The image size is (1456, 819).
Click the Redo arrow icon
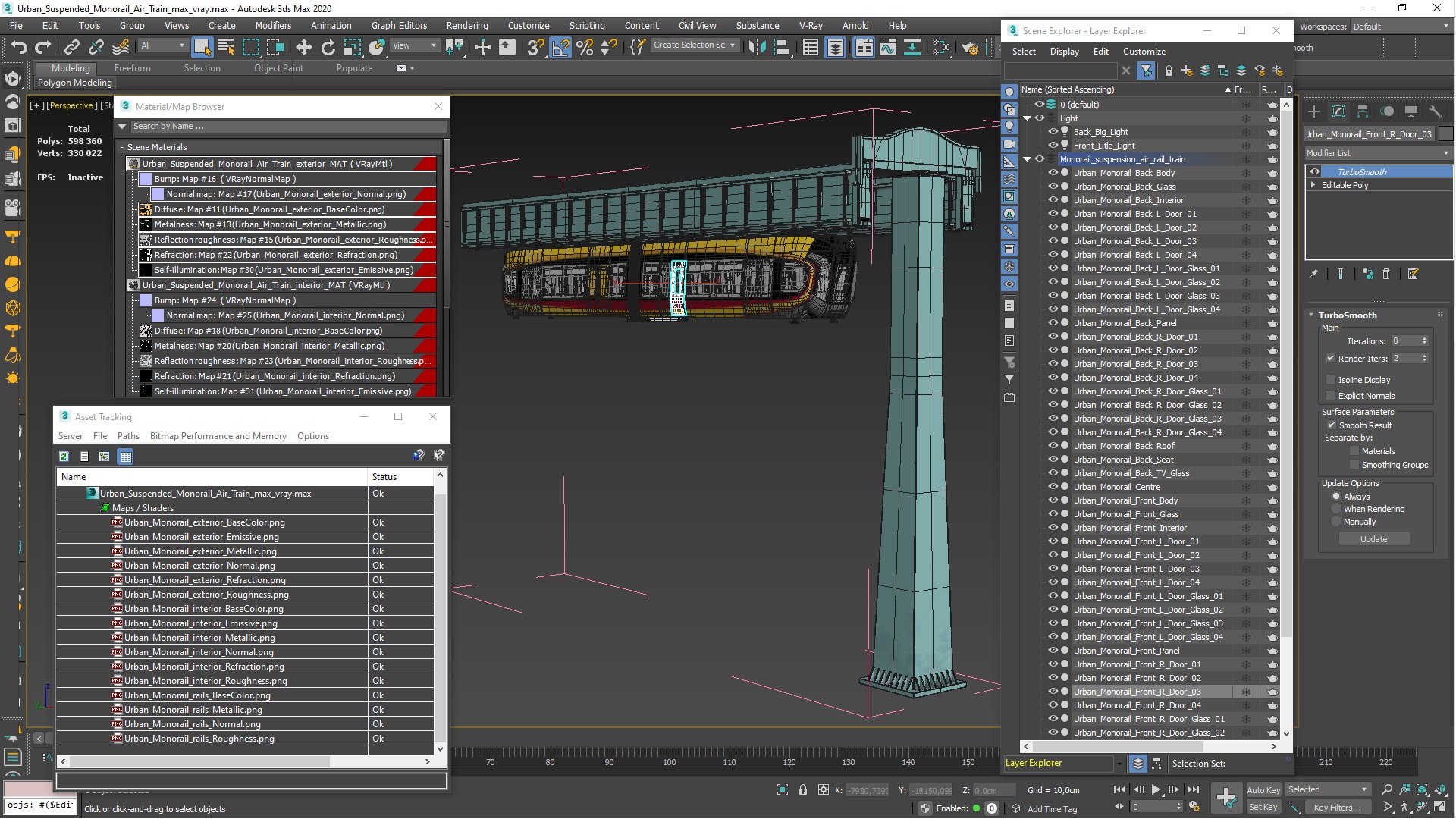(x=43, y=47)
